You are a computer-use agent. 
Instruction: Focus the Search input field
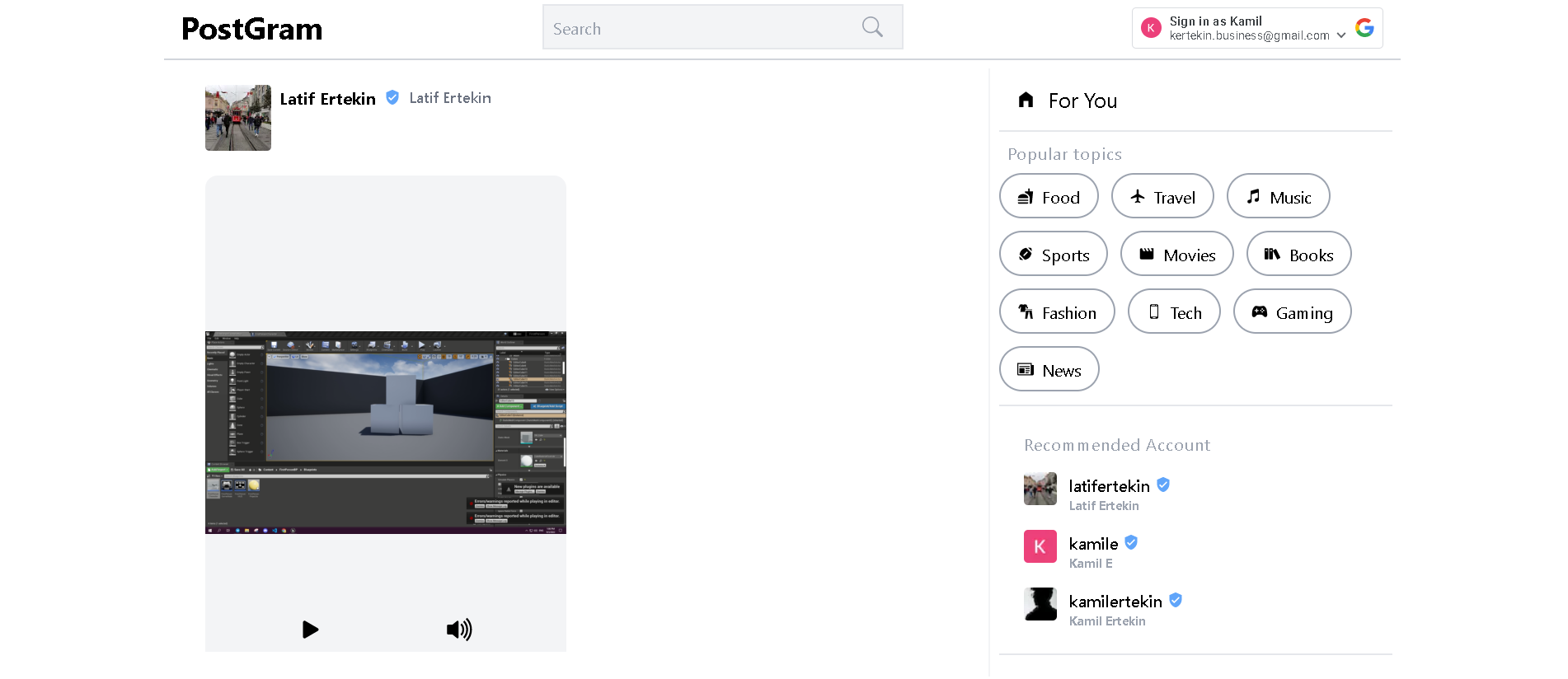722,27
